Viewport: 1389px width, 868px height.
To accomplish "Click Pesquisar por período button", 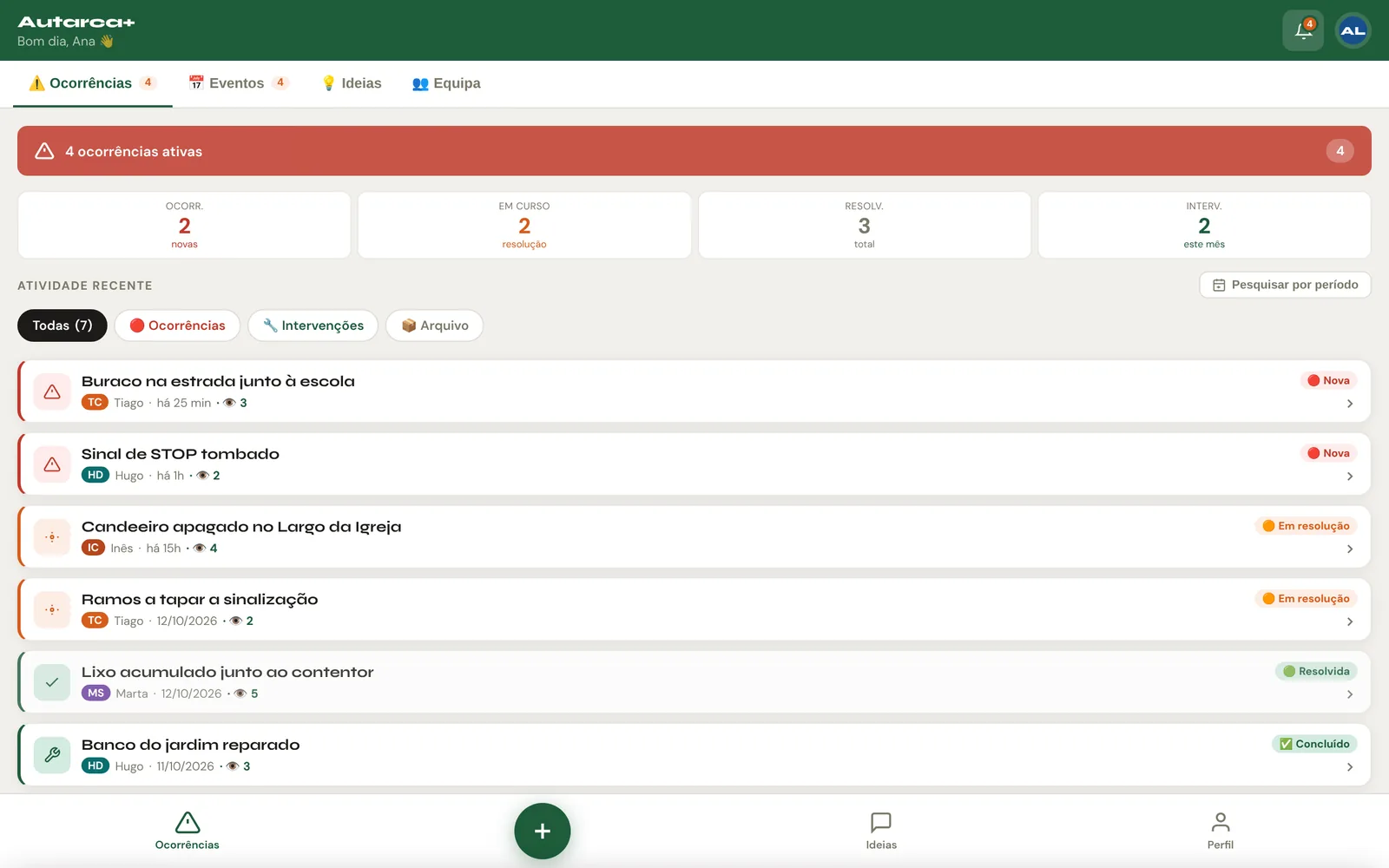I will pos(1285,285).
